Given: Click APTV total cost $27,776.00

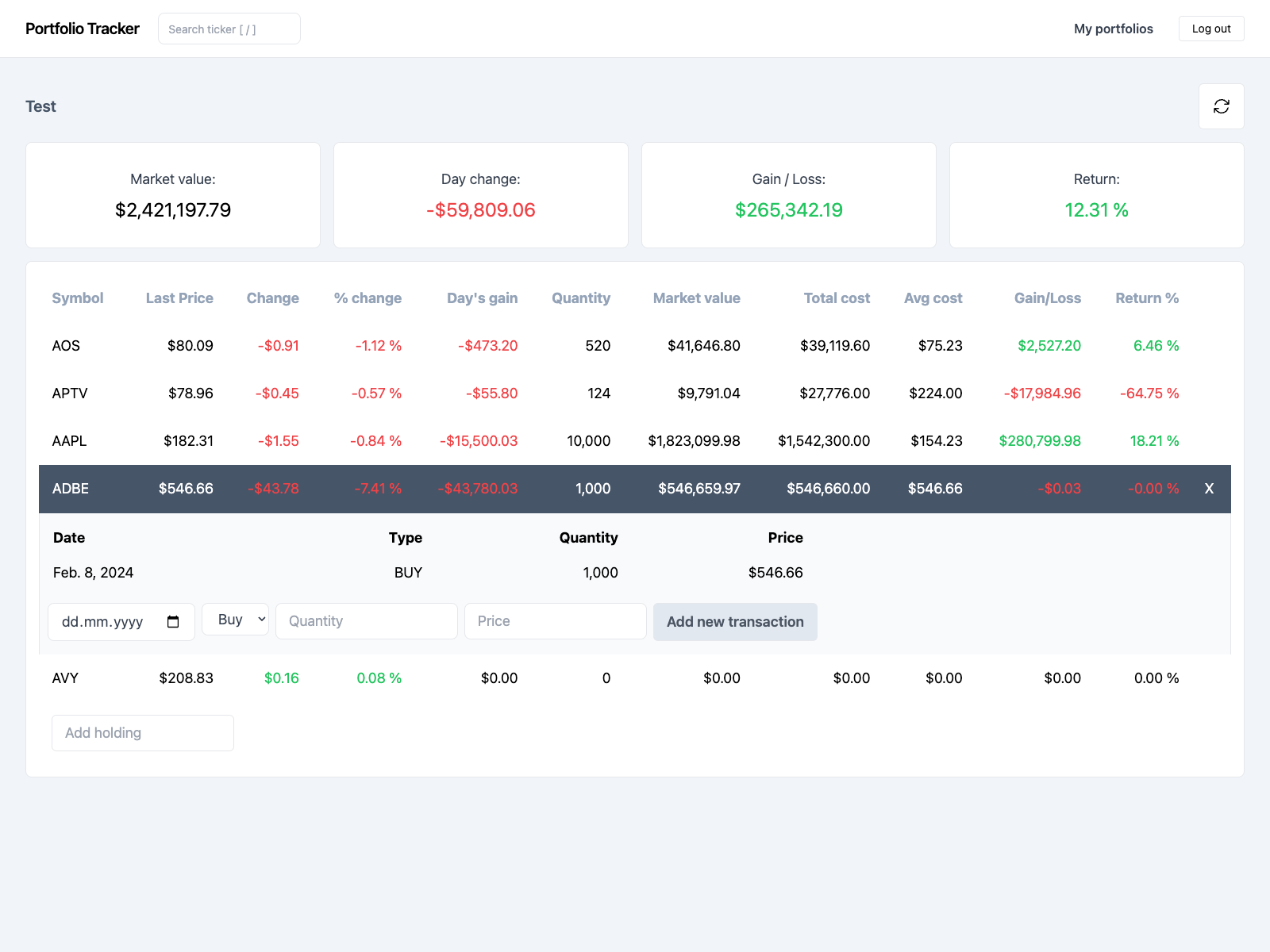Looking at the screenshot, I should click(835, 393).
